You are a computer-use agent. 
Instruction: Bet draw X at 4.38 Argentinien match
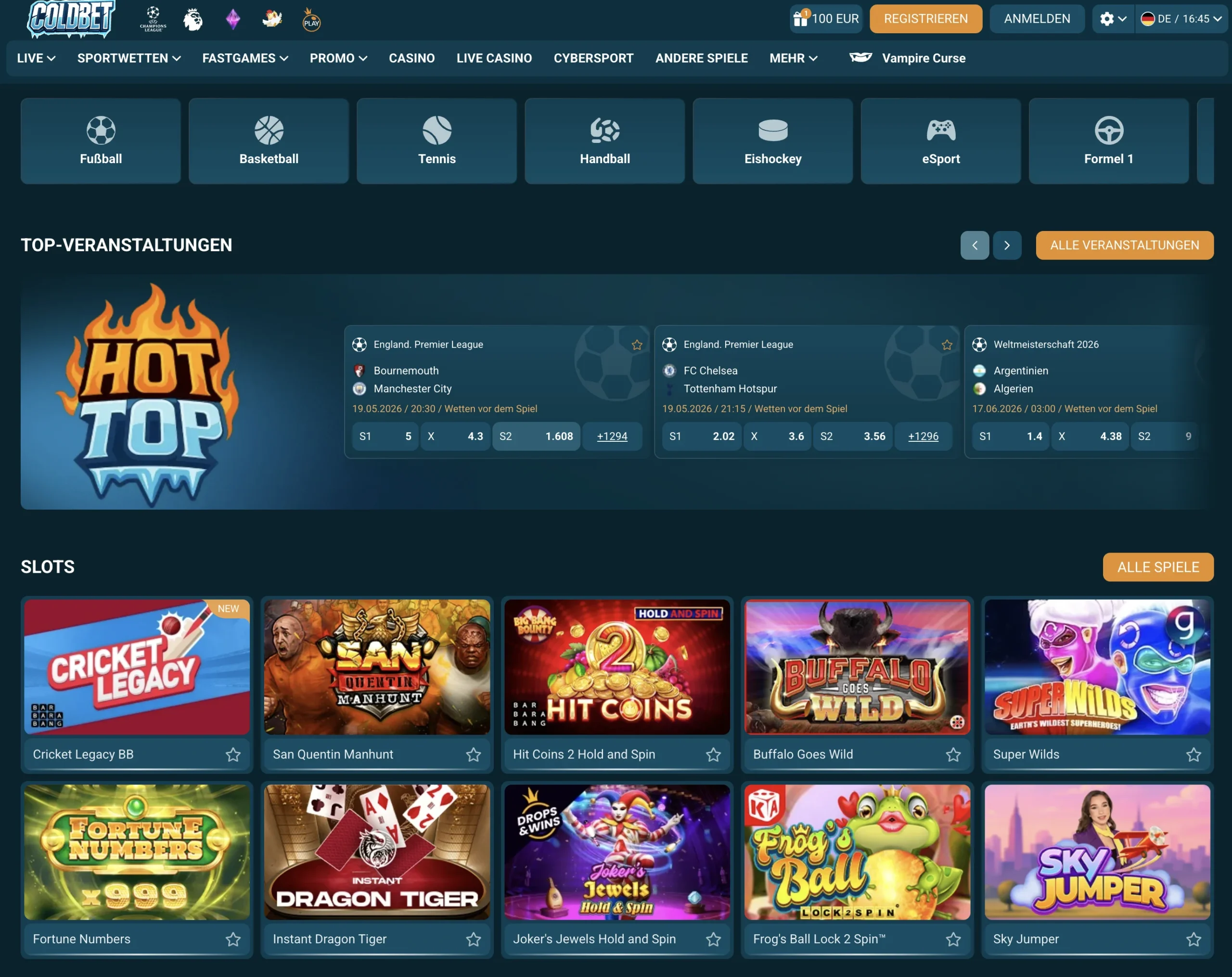[1090, 437]
